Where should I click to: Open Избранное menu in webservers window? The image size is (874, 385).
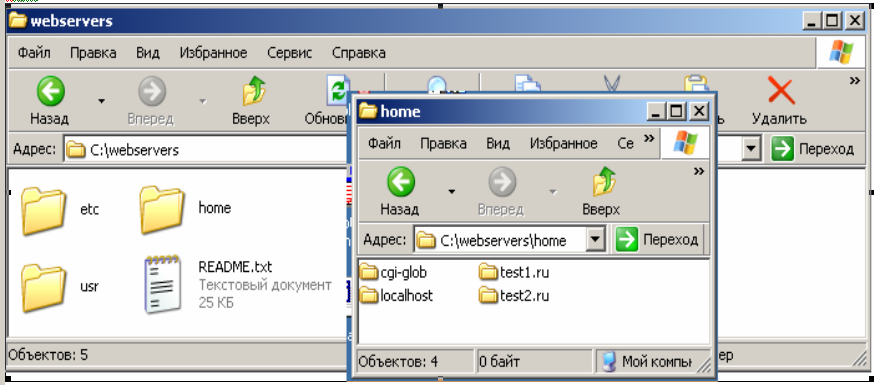point(213,53)
